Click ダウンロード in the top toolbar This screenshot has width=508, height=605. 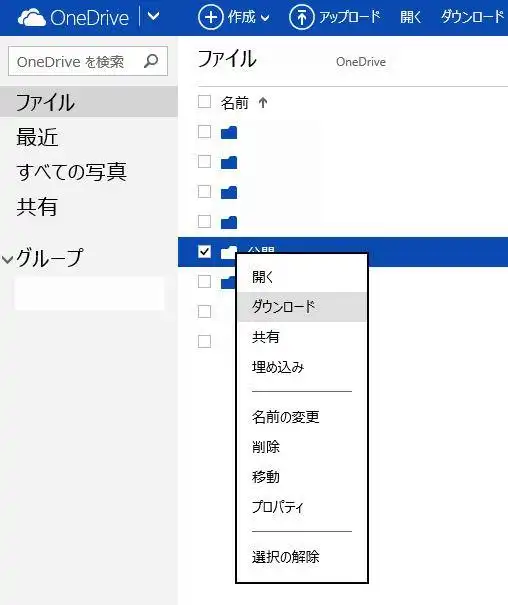[x=472, y=17]
